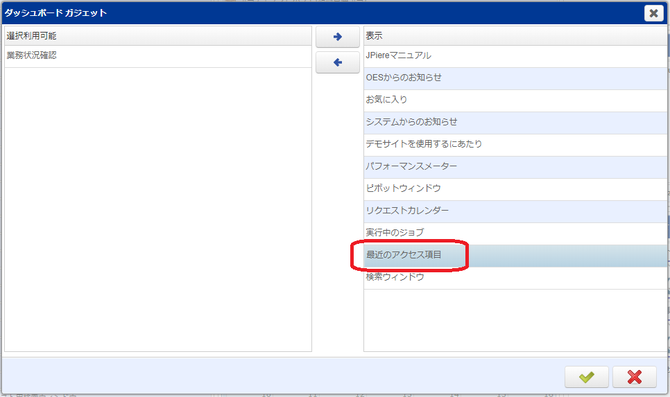Cancel with the red X button
This screenshot has width=670, height=397.
634,377
